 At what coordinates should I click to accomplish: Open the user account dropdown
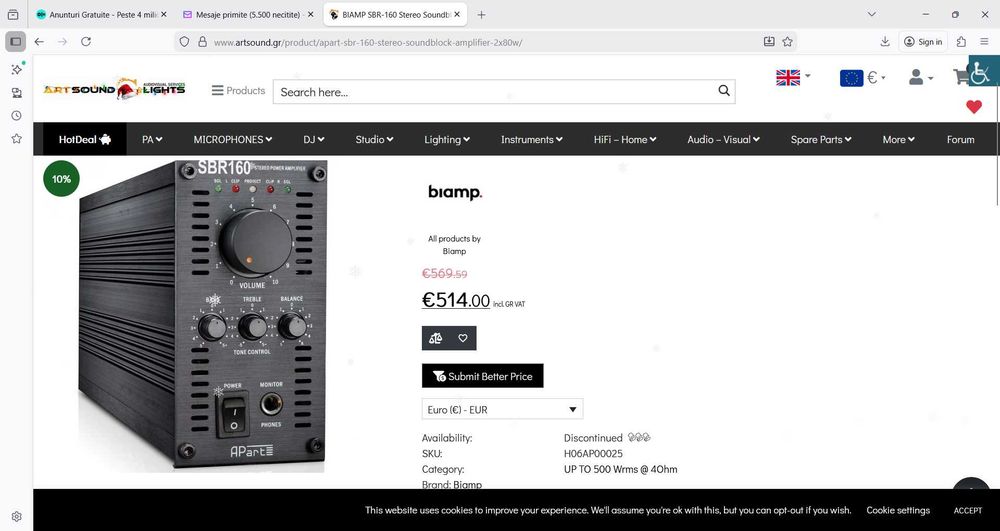(x=921, y=77)
